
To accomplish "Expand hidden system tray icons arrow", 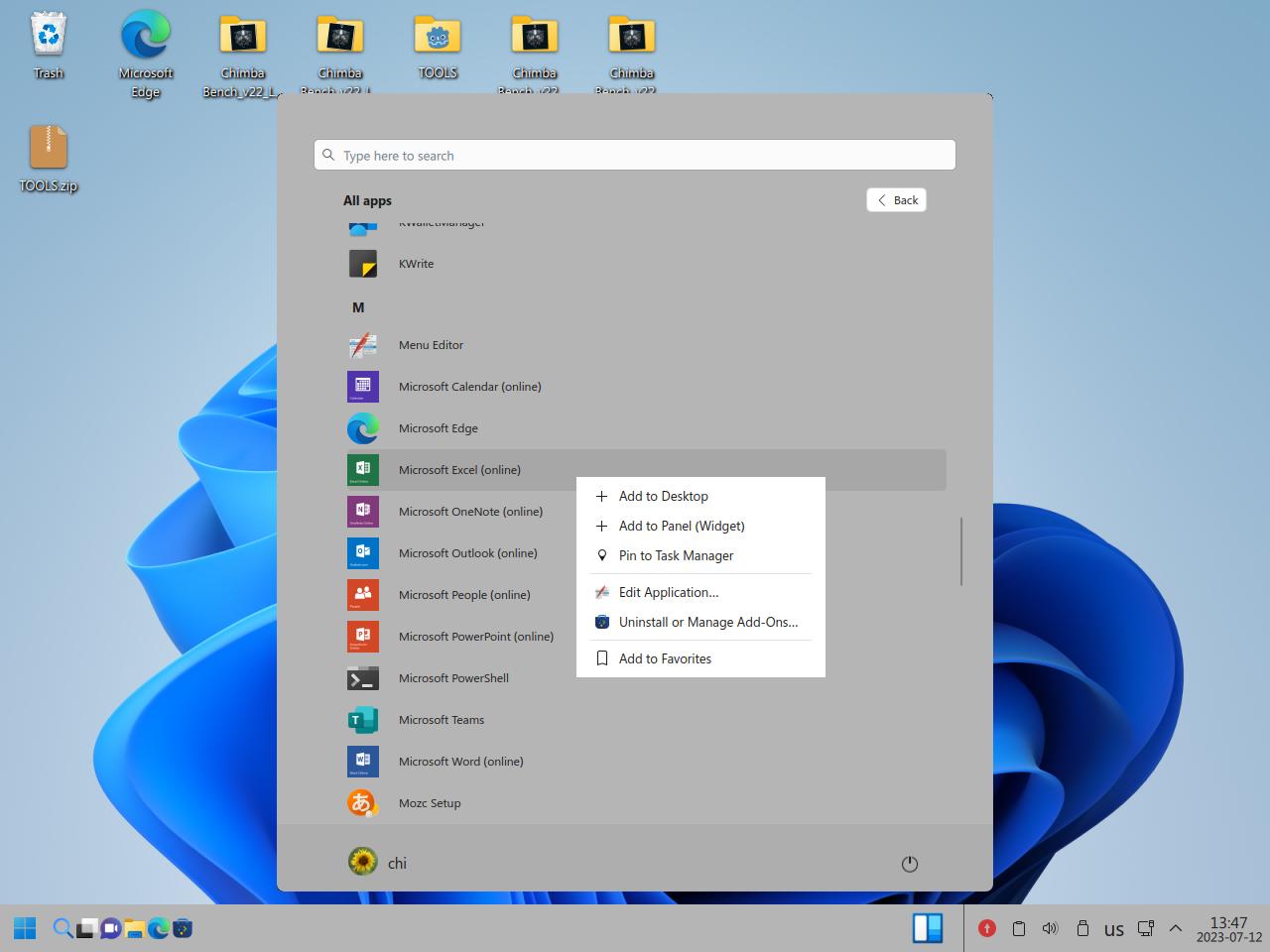I will click(x=1176, y=928).
